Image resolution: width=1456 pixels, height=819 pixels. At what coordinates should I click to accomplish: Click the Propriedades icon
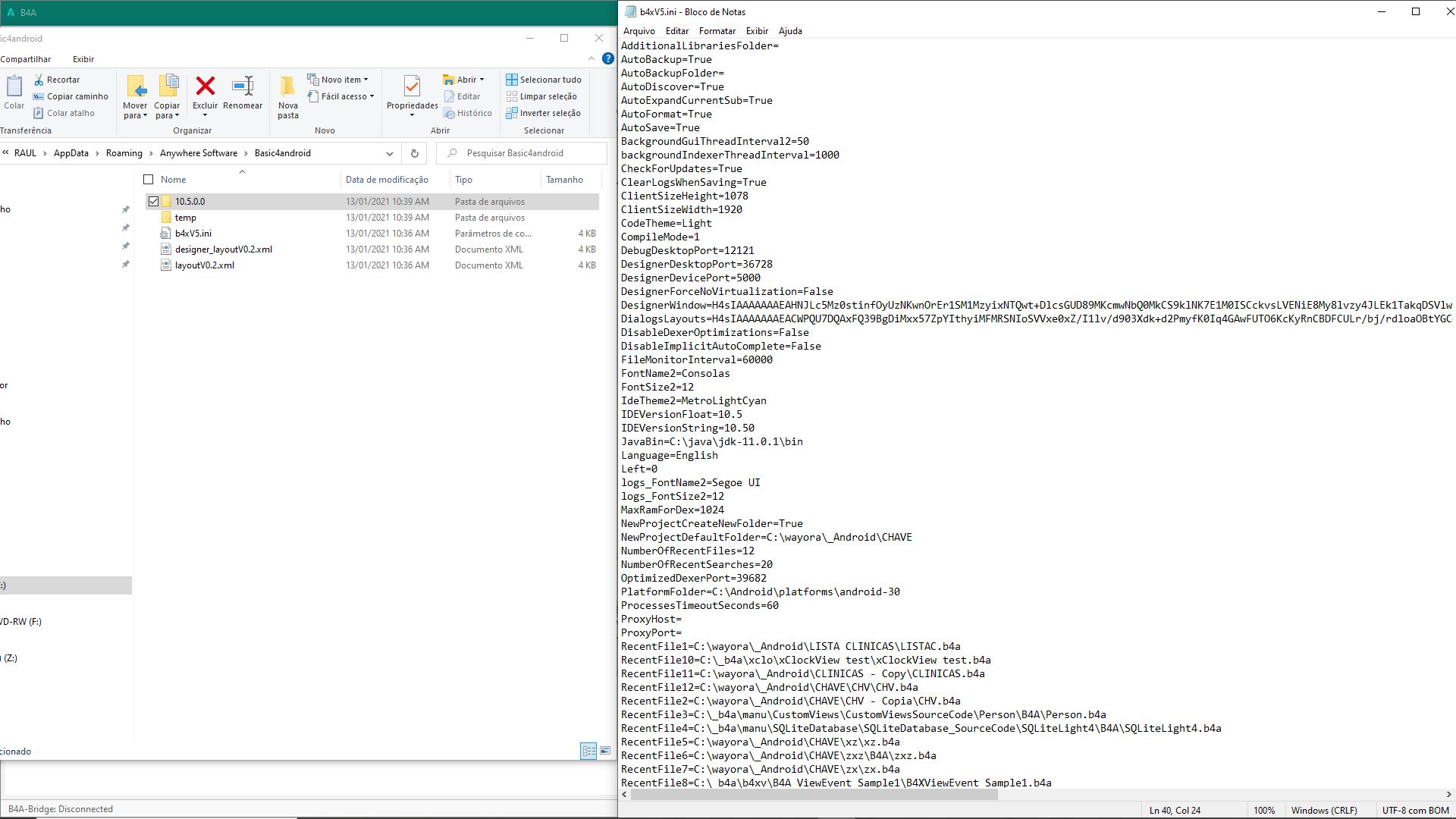[412, 87]
